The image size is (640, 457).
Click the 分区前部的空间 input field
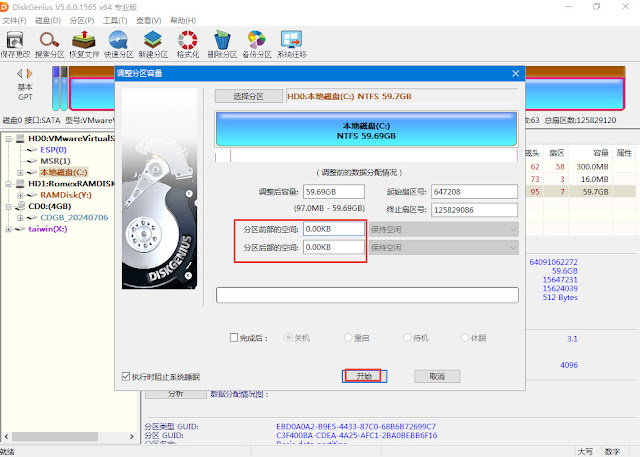(334, 229)
